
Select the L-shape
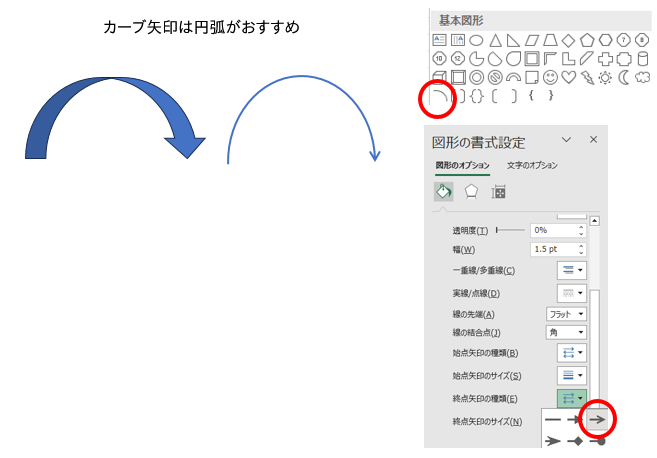tap(568, 59)
